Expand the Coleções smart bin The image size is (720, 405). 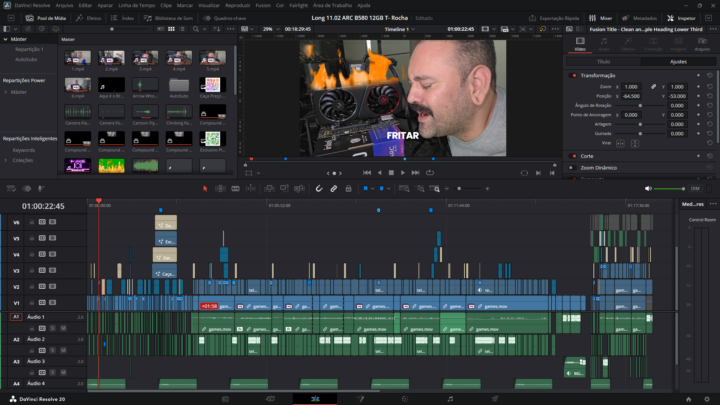[x=6, y=159]
